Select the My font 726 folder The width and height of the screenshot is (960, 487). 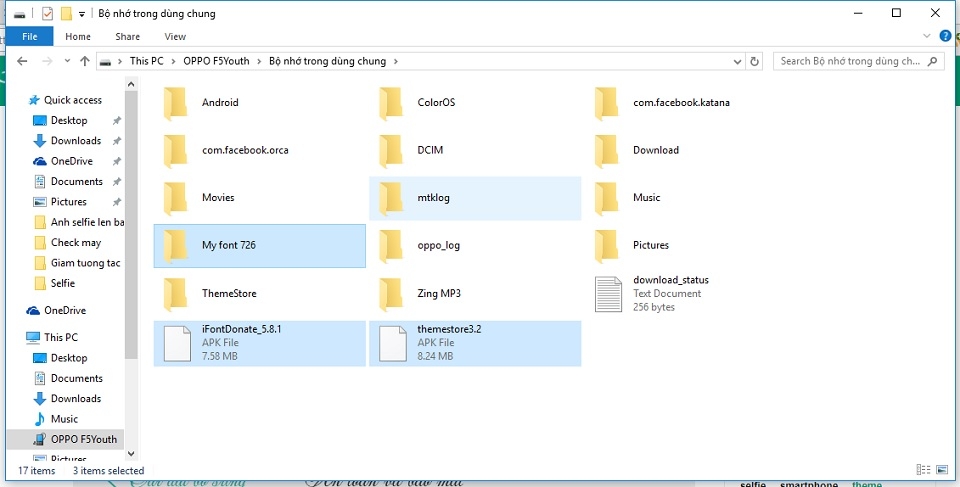coord(260,246)
